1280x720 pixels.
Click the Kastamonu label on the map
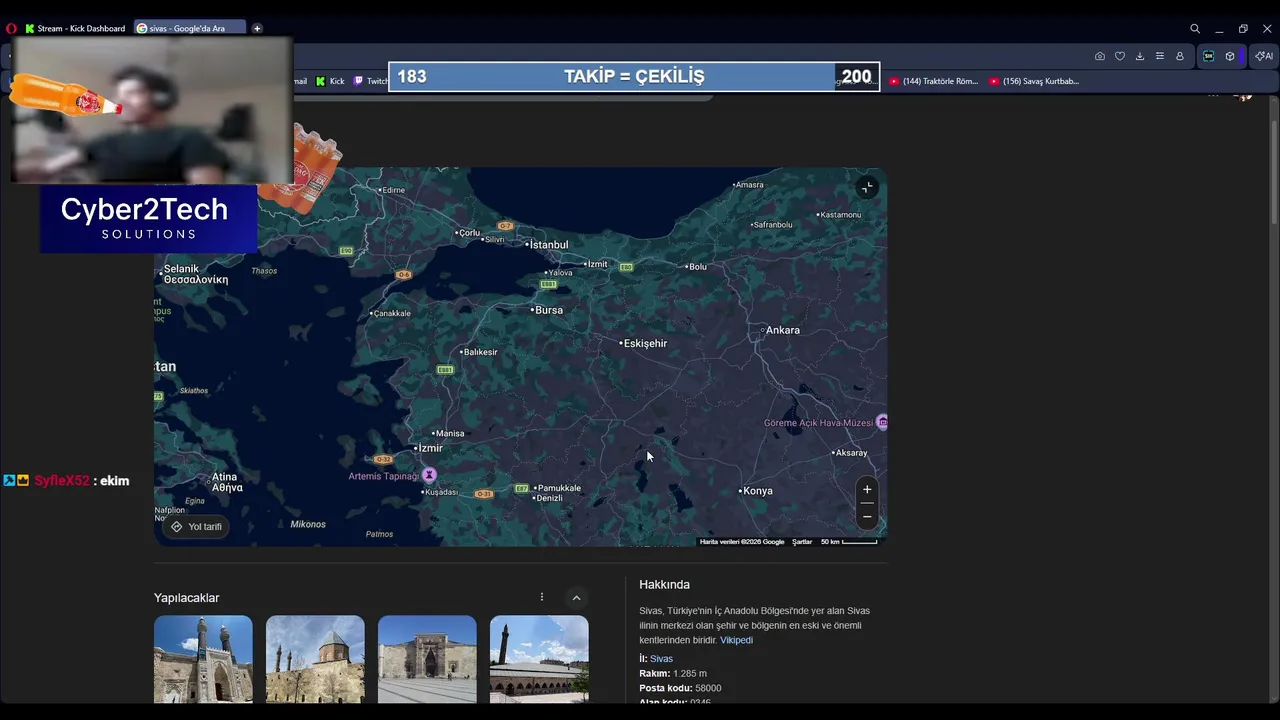[x=840, y=214]
